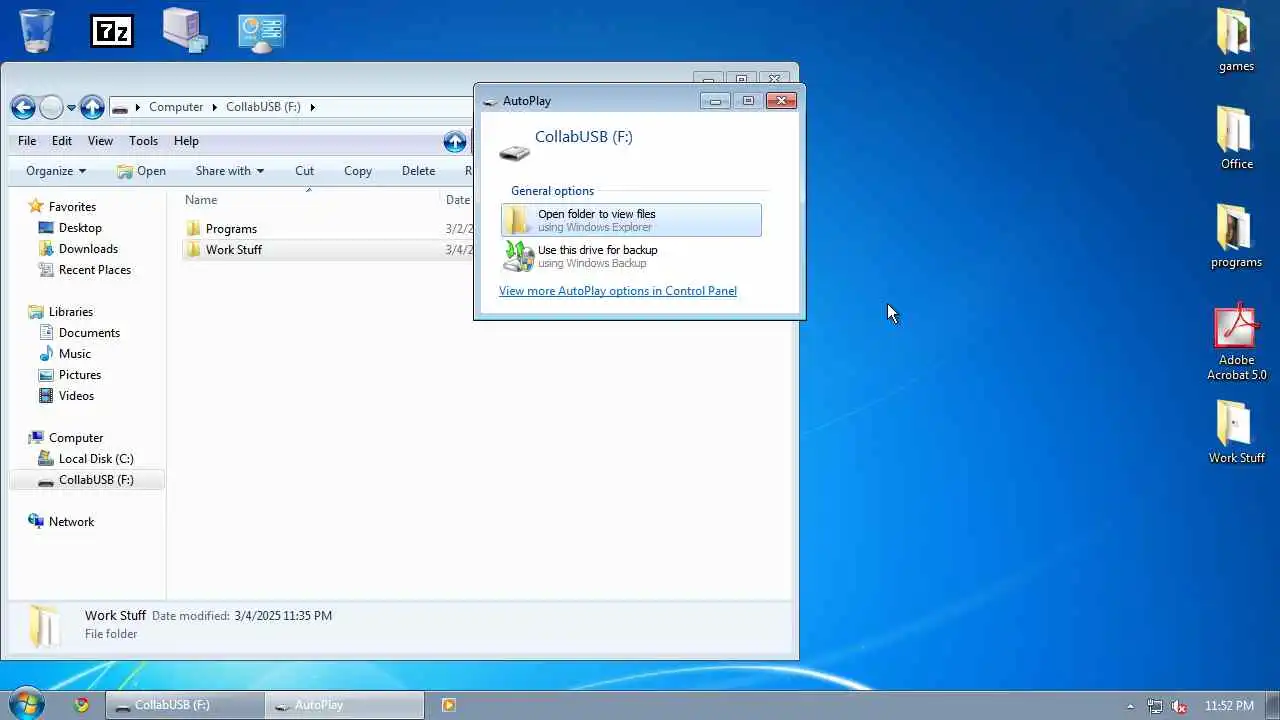Choose Use this drive for backup
The width and height of the screenshot is (1280, 720).
click(x=631, y=256)
